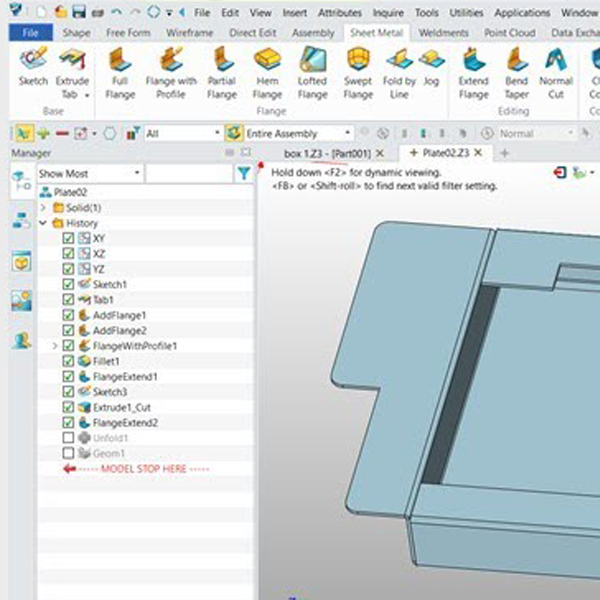600x600 pixels.
Task: Uncheck the AddFlange1 feature checkbox
Action: [68, 315]
